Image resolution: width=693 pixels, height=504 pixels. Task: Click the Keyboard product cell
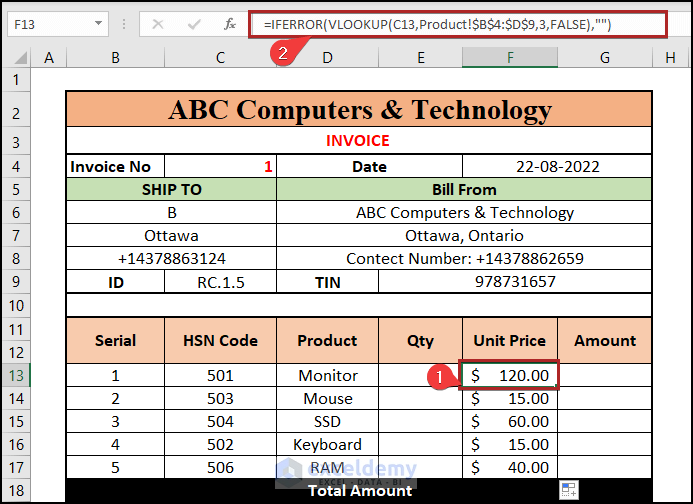pyautogui.click(x=327, y=444)
